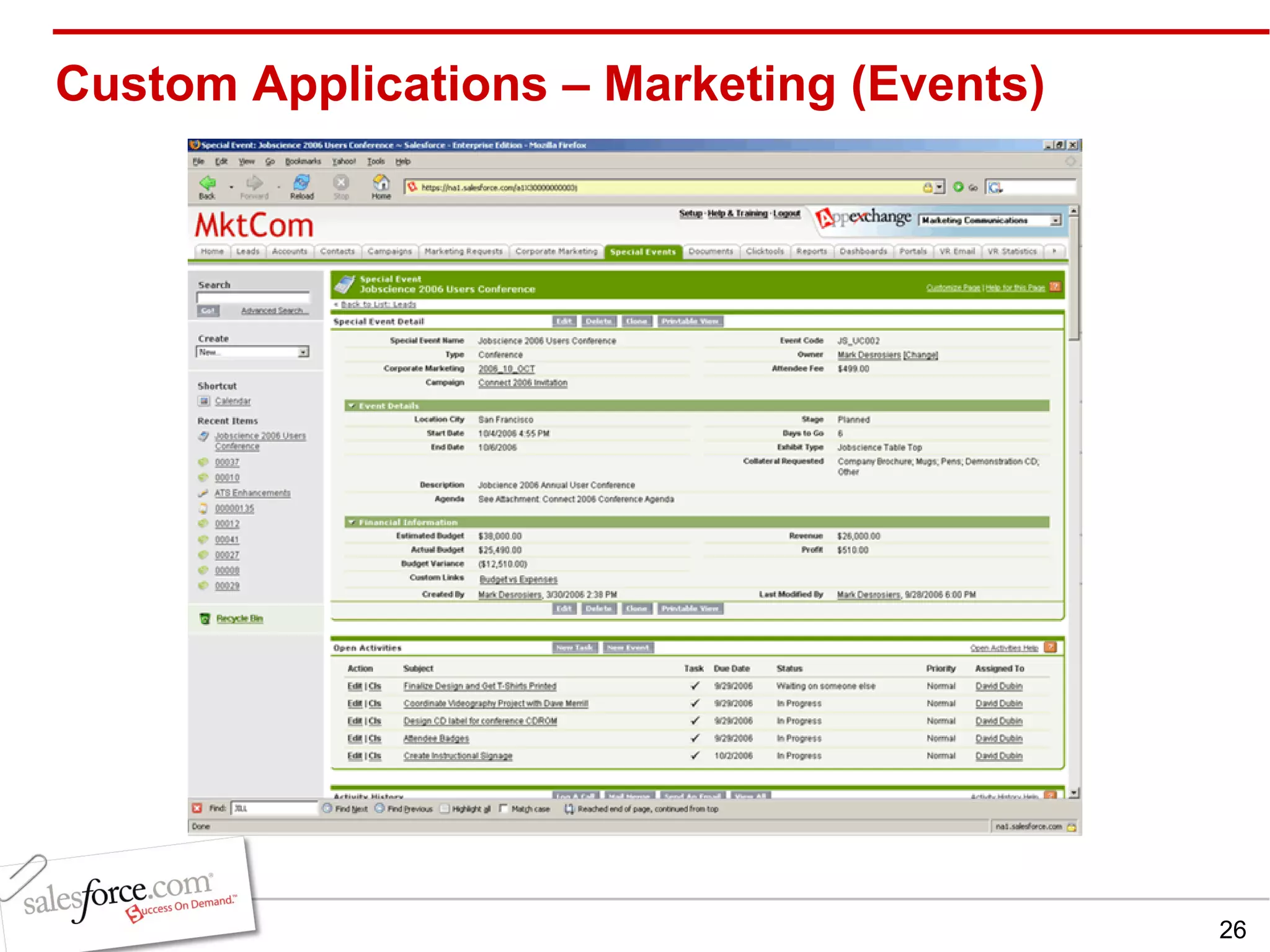Expand more tabs arrow after VR Statistics
The height and width of the screenshot is (952, 1270).
tap(1054, 251)
